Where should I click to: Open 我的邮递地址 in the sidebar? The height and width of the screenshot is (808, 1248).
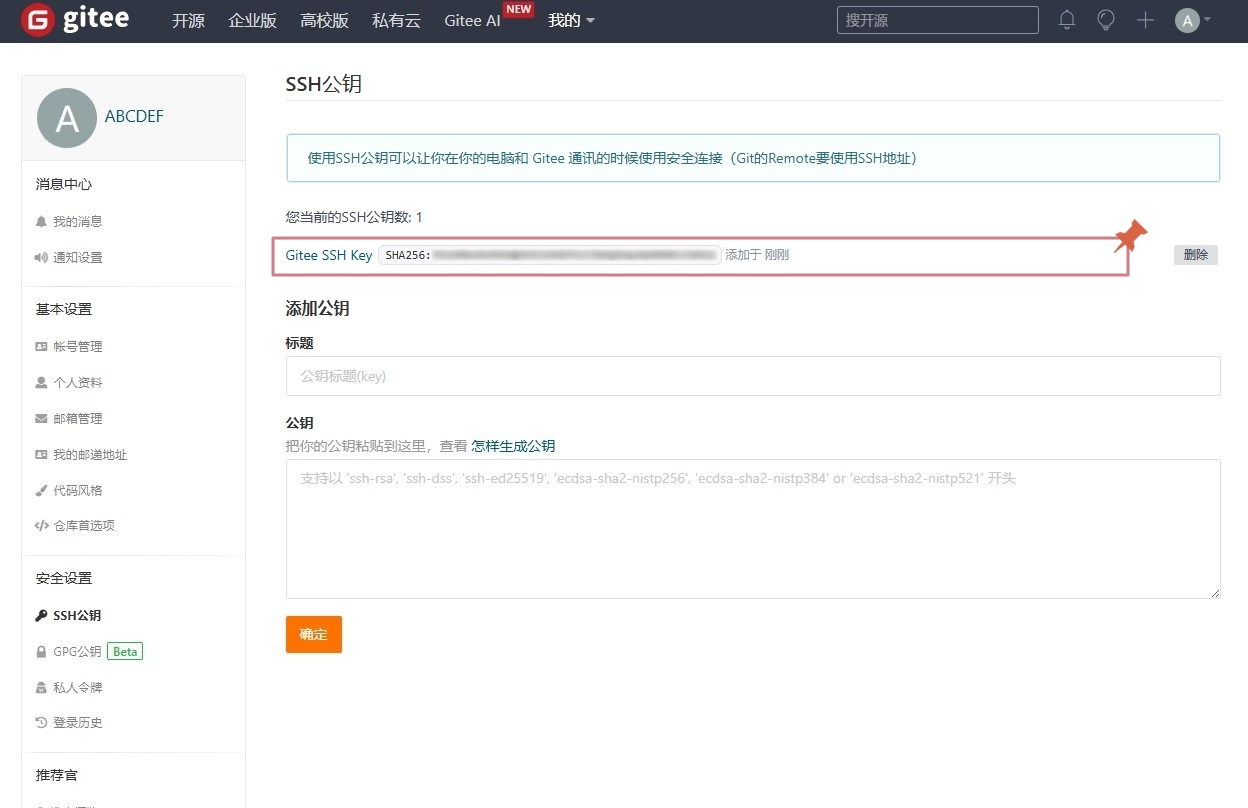tap(90, 454)
